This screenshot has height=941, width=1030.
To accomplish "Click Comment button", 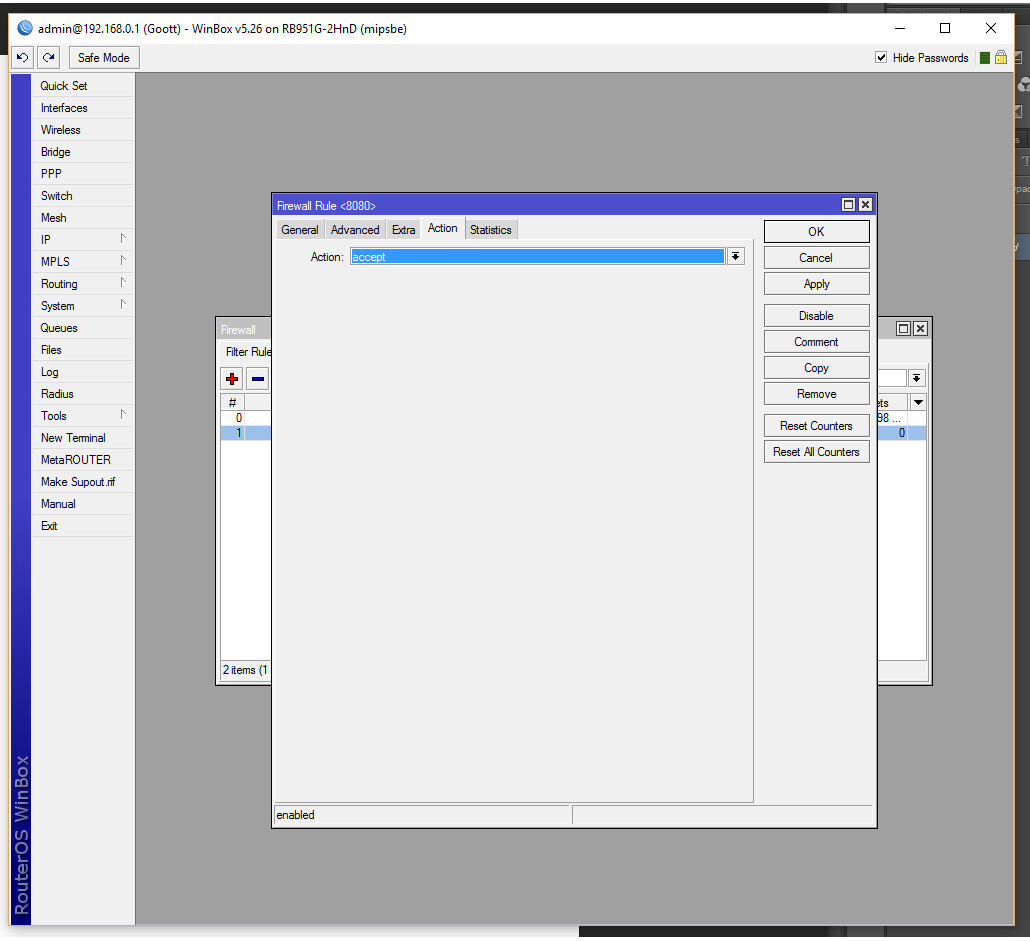I will pyautogui.click(x=817, y=342).
